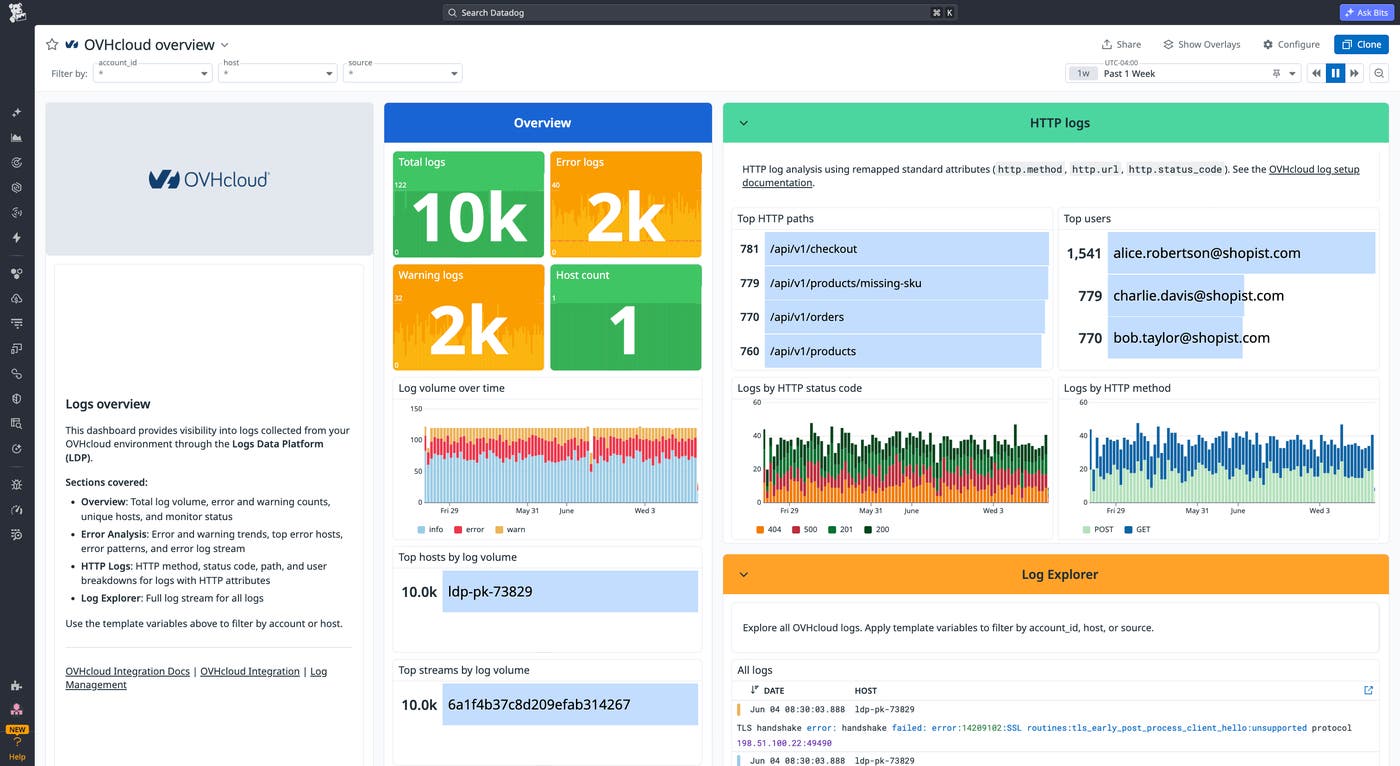Open the Past 1 Week time dropdown arrow
The image size is (1400, 766).
click(1292, 73)
